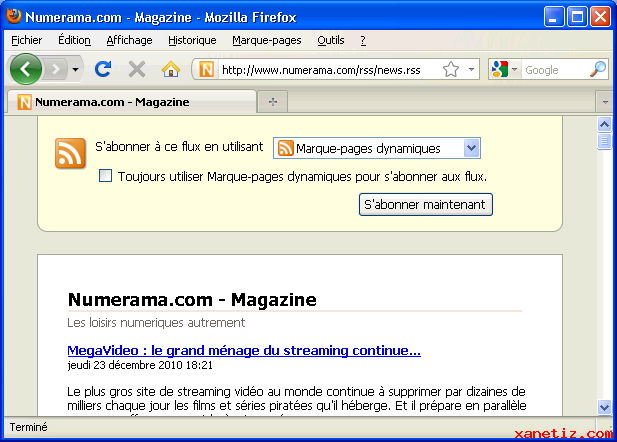Open the search engine selector dropdown arrow
Viewport: 617px width, 442px height.
(x=514, y=70)
